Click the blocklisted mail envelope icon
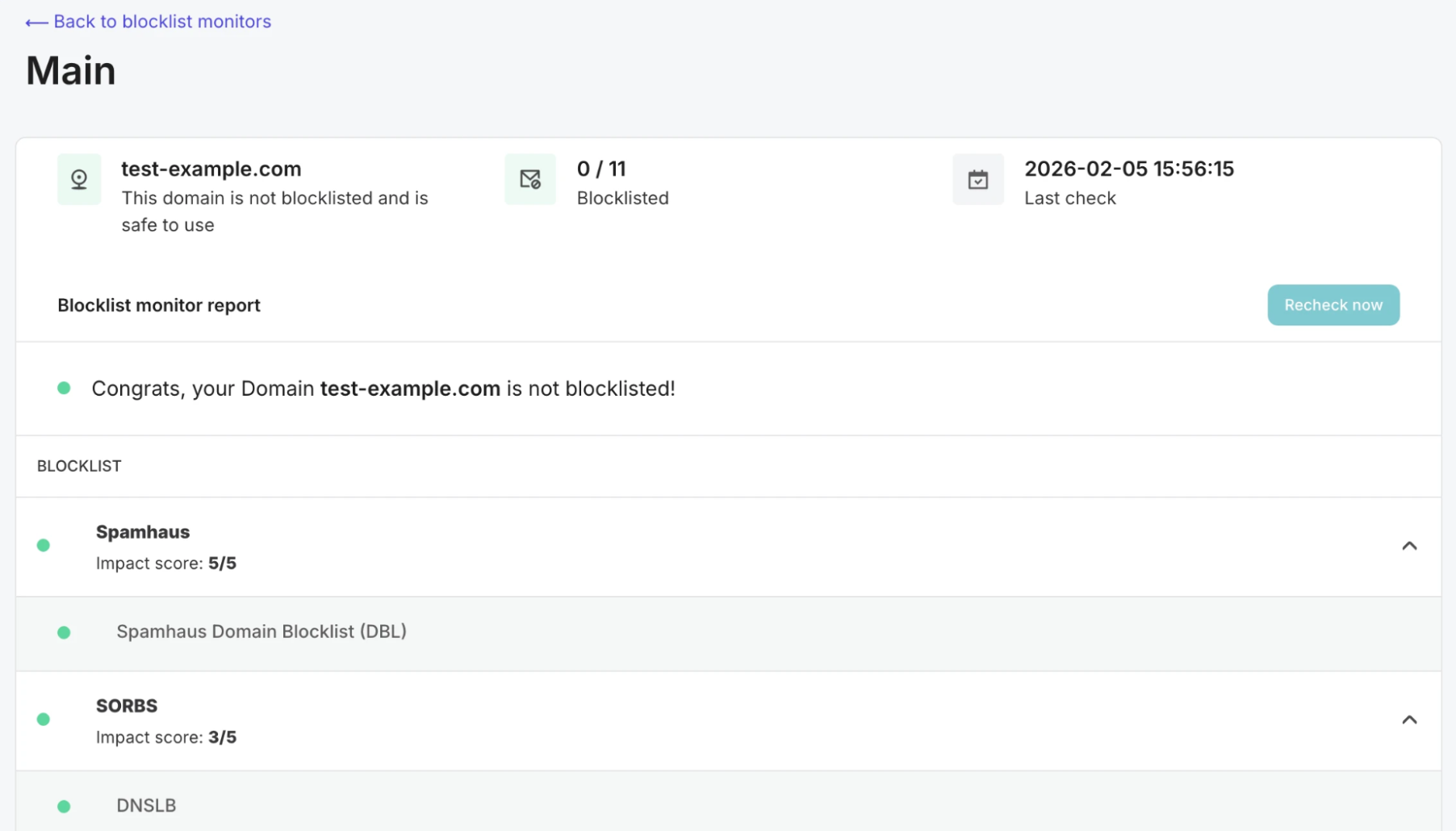Image resolution: width=1456 pixels, height=831 pixels. pos(530,179)
